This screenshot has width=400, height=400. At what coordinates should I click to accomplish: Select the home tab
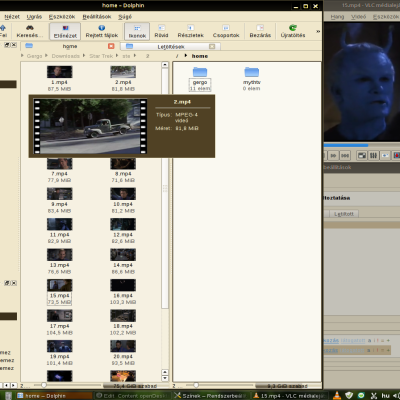(x=69, y=46)
